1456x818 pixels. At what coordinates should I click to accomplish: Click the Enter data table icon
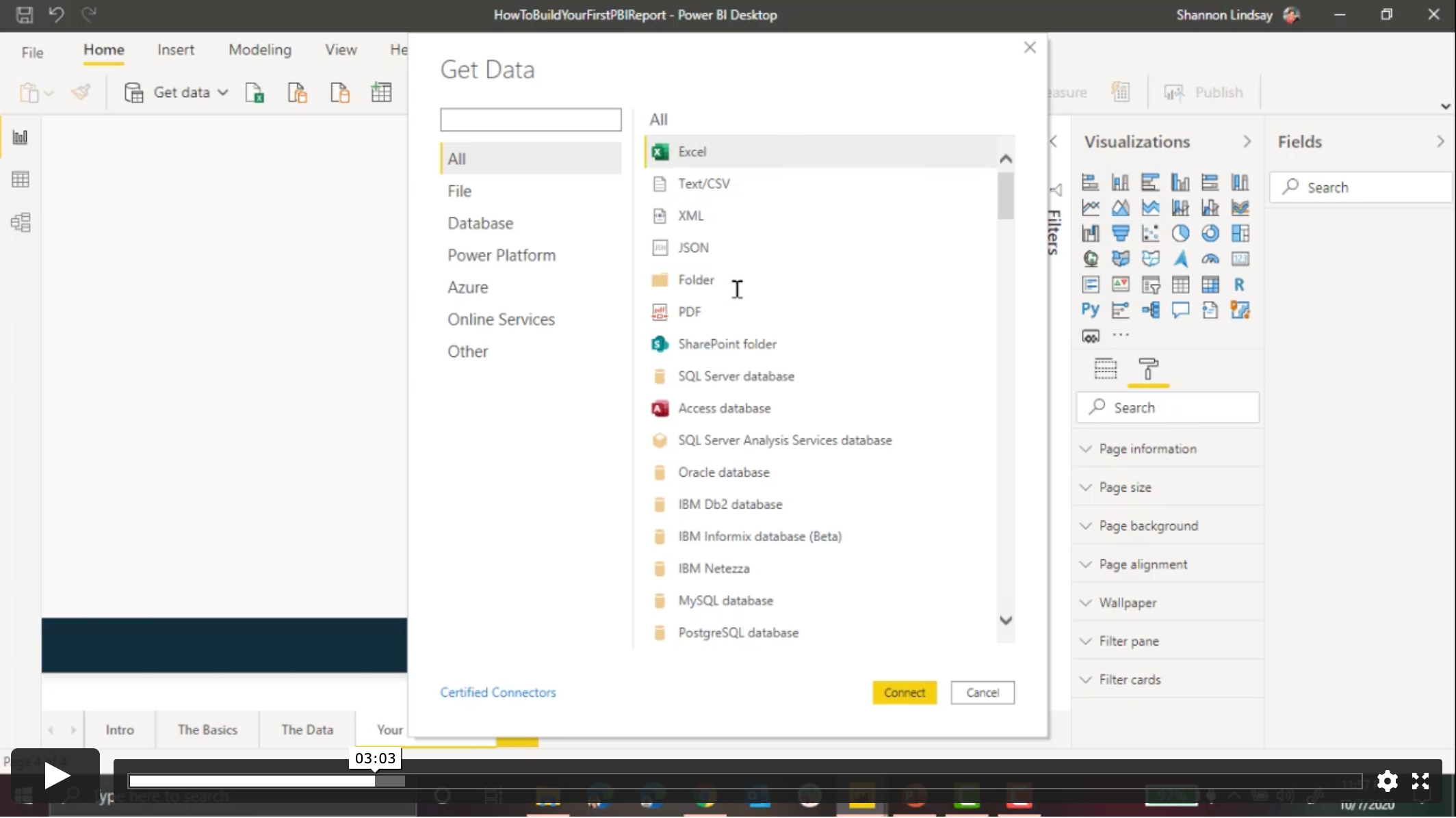[381, 92]
